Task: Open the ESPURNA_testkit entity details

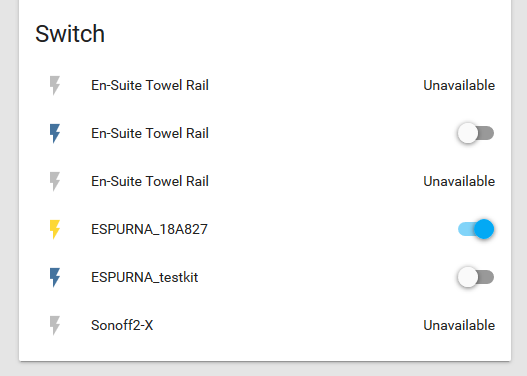Action: point(145,278)
